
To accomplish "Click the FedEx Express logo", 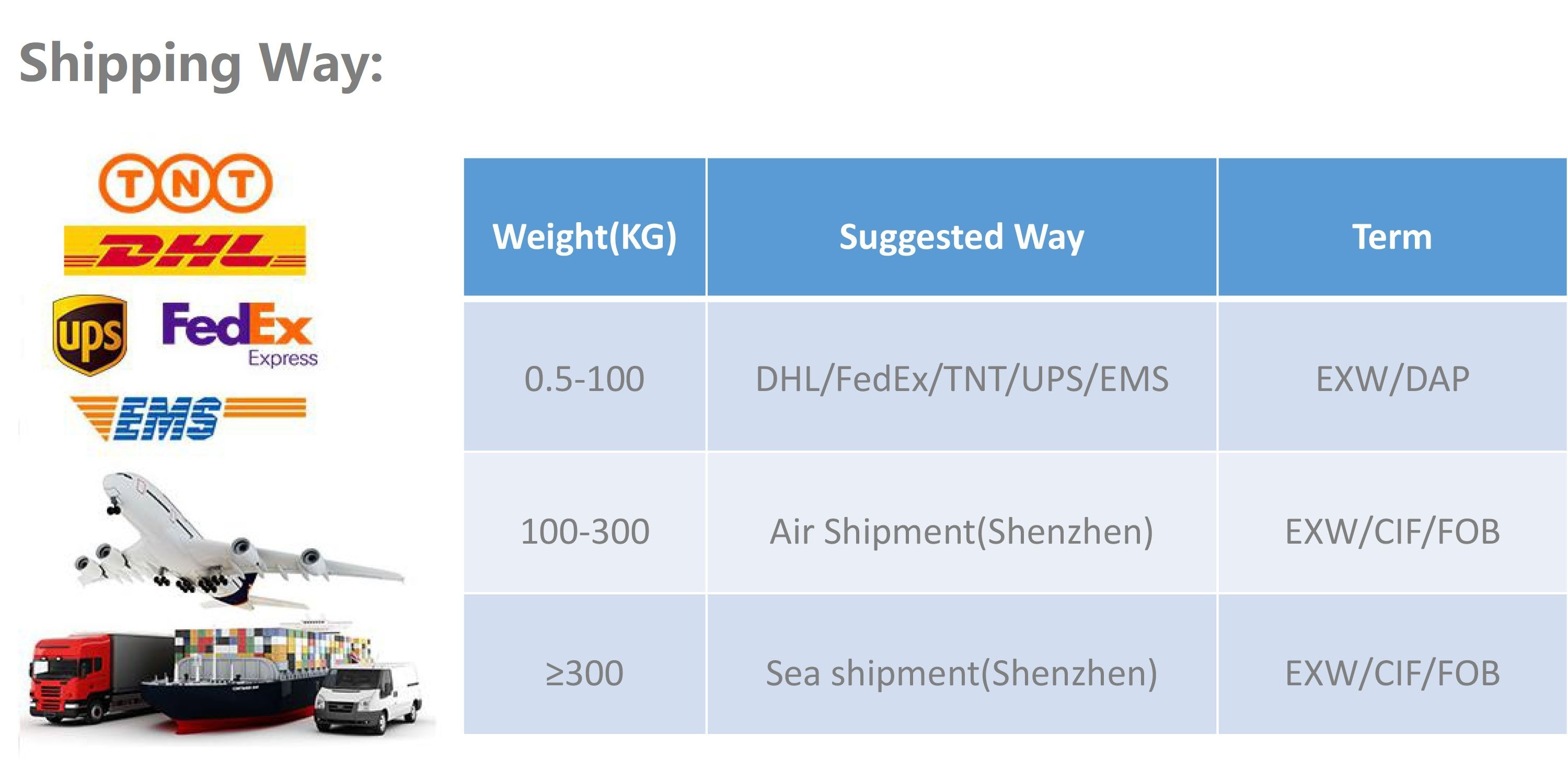I will [x=239, y=333].
